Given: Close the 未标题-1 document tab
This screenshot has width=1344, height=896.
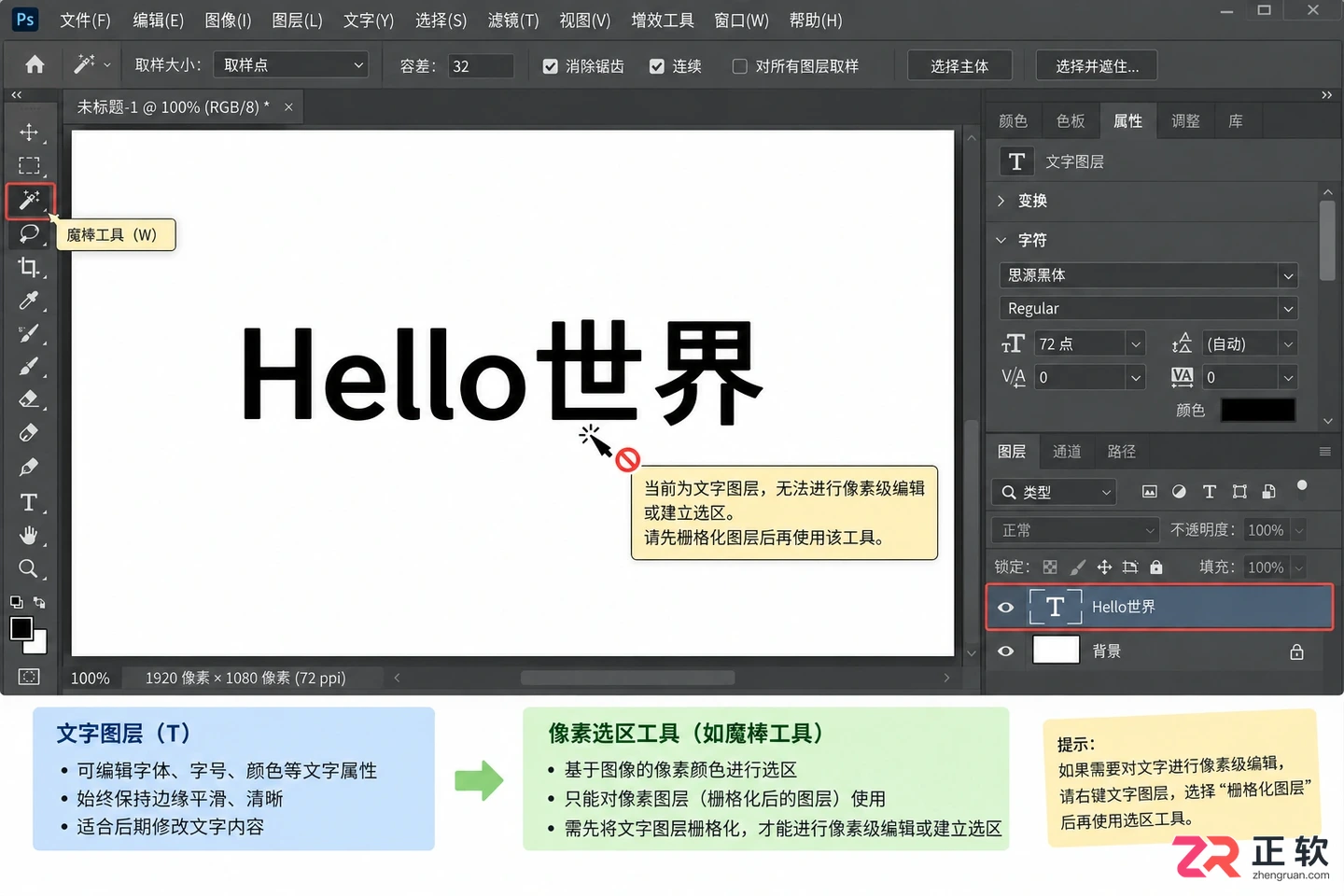Looking at the screenshot, I should point(288,107).
